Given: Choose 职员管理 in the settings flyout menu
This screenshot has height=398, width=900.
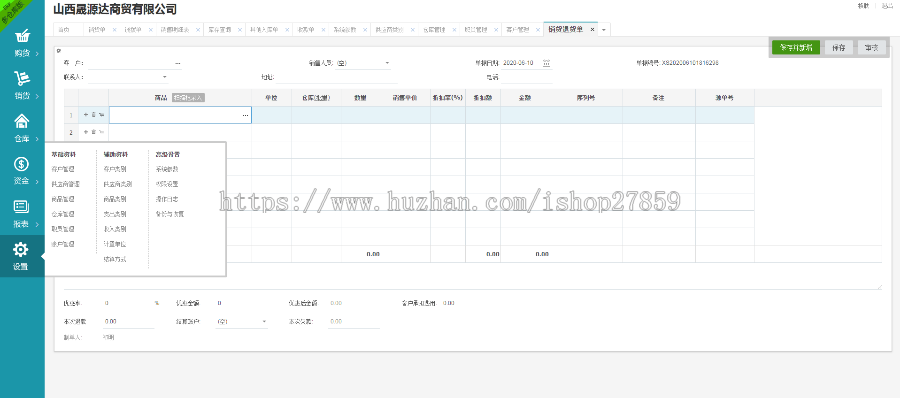Looking at the screenshot, I should (63, 229).
